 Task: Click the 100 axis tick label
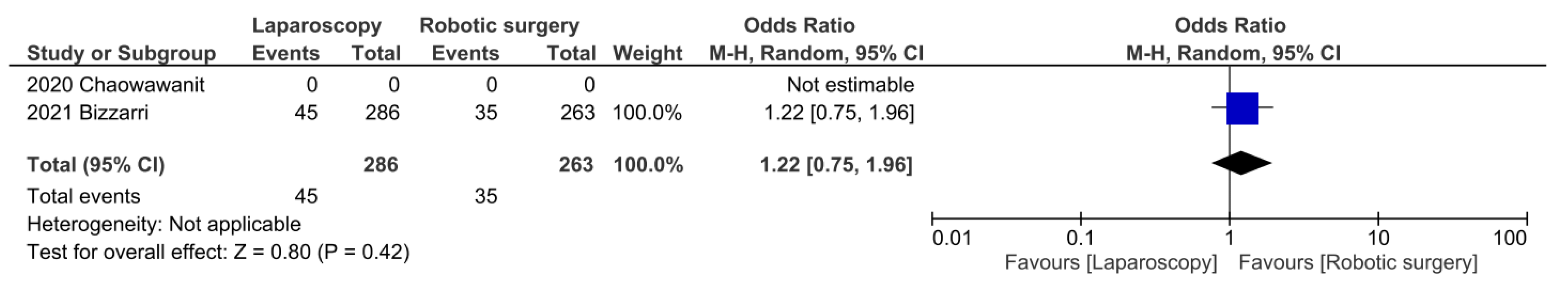click(x=1509, y=238)
